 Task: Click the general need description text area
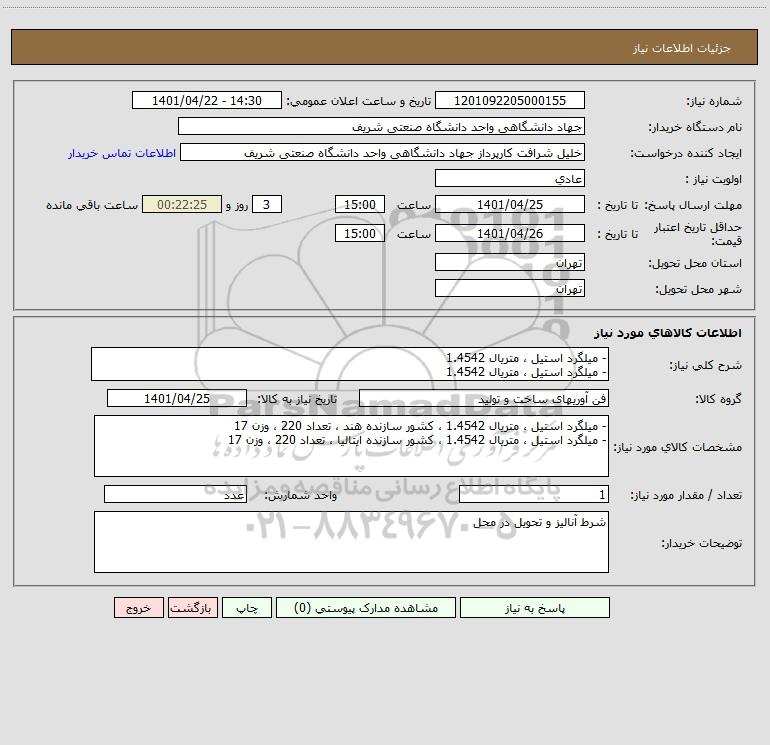click(x=350, y=364)
